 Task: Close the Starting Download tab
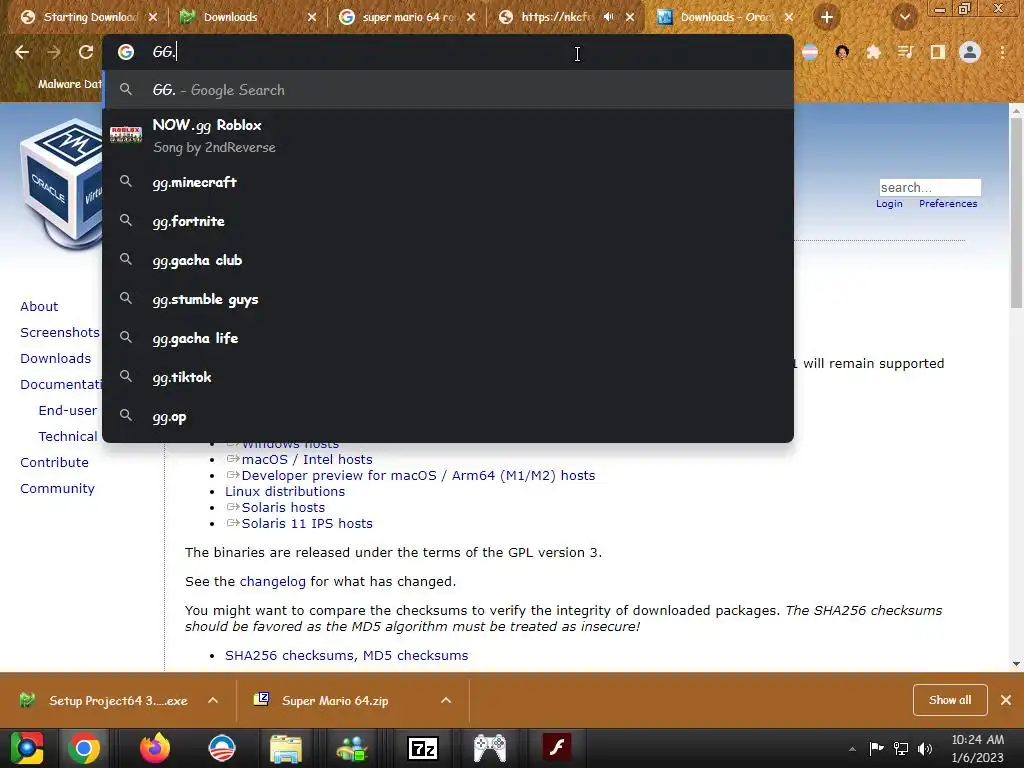click(x=153, y=17)
